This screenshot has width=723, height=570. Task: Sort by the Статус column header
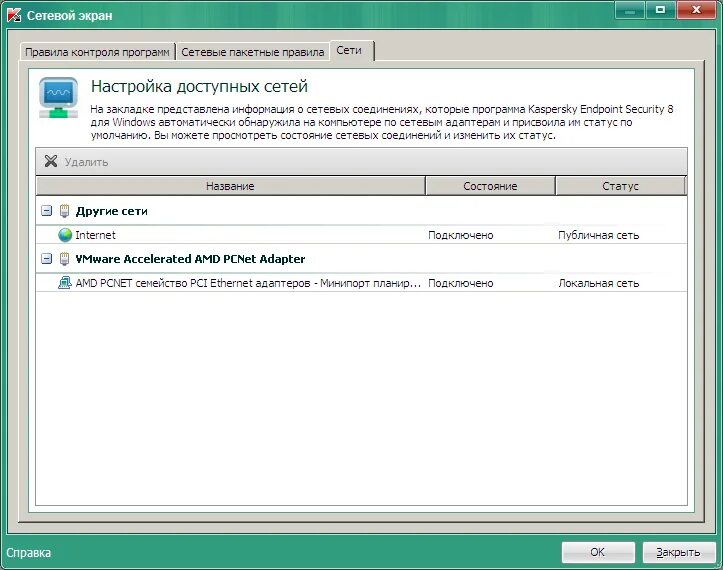click(x=621, y=186)
